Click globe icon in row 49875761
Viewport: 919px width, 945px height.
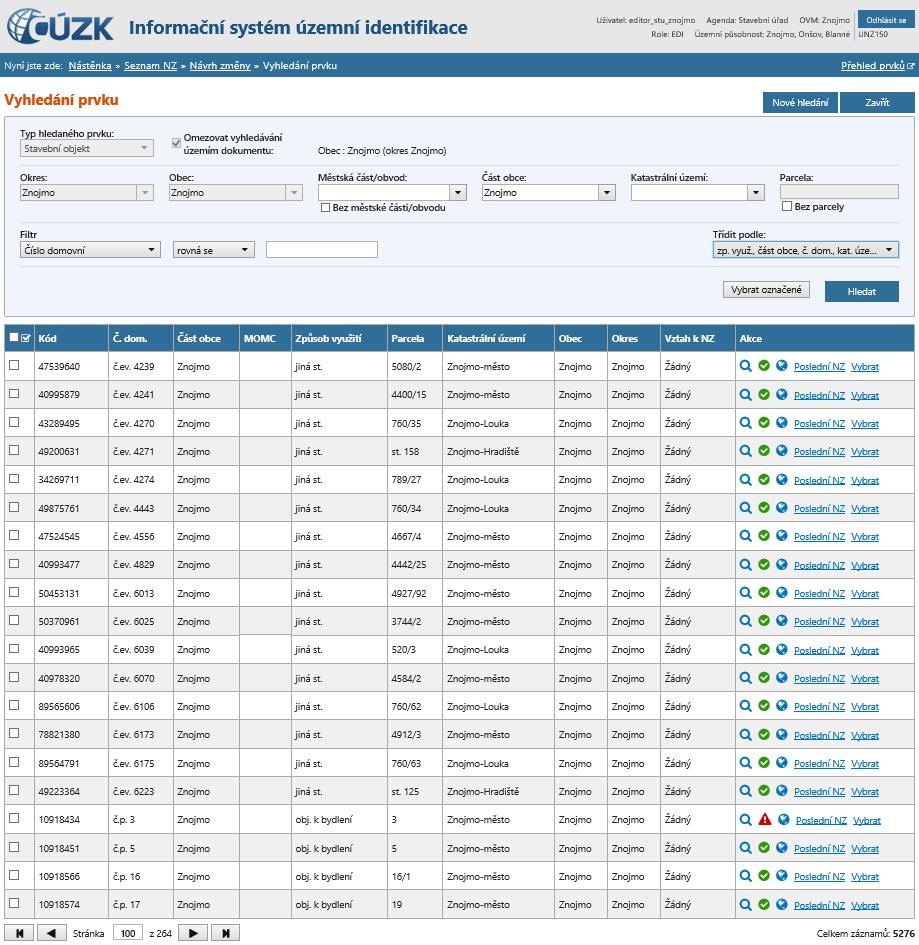click(782, 507)
